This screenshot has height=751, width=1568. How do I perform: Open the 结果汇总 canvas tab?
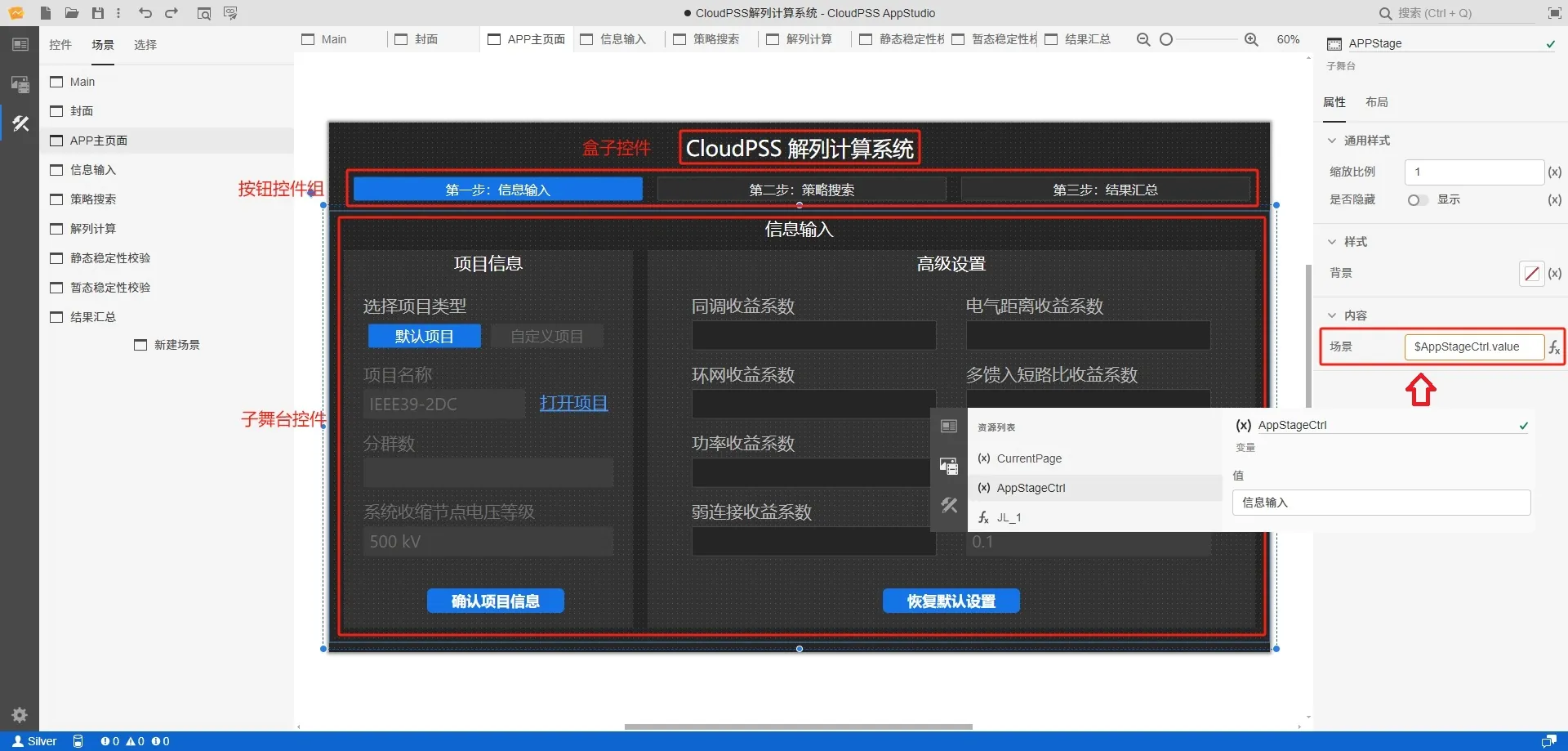click(x=1078, y=39)
